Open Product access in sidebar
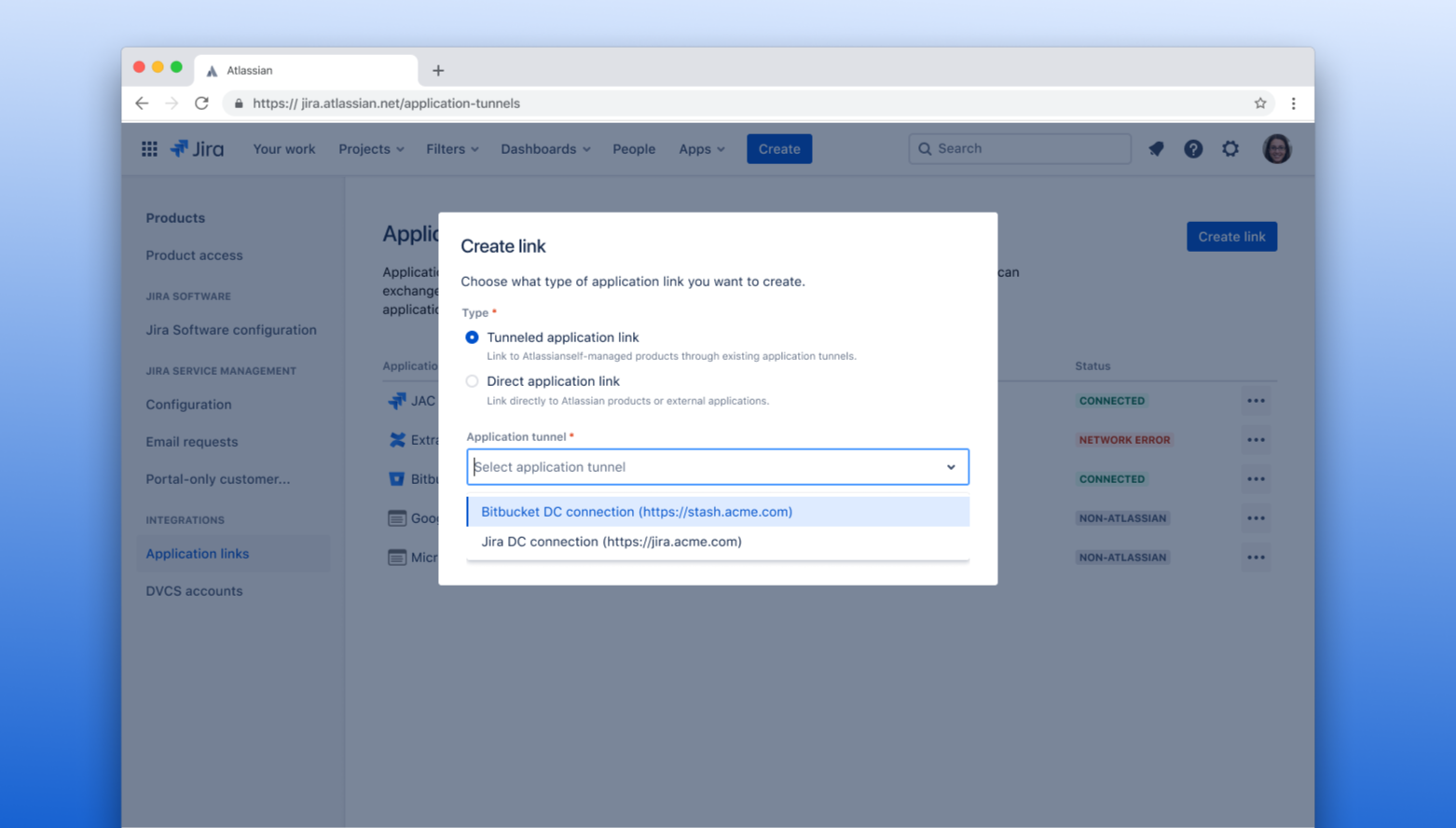 (x=194, y=255)
